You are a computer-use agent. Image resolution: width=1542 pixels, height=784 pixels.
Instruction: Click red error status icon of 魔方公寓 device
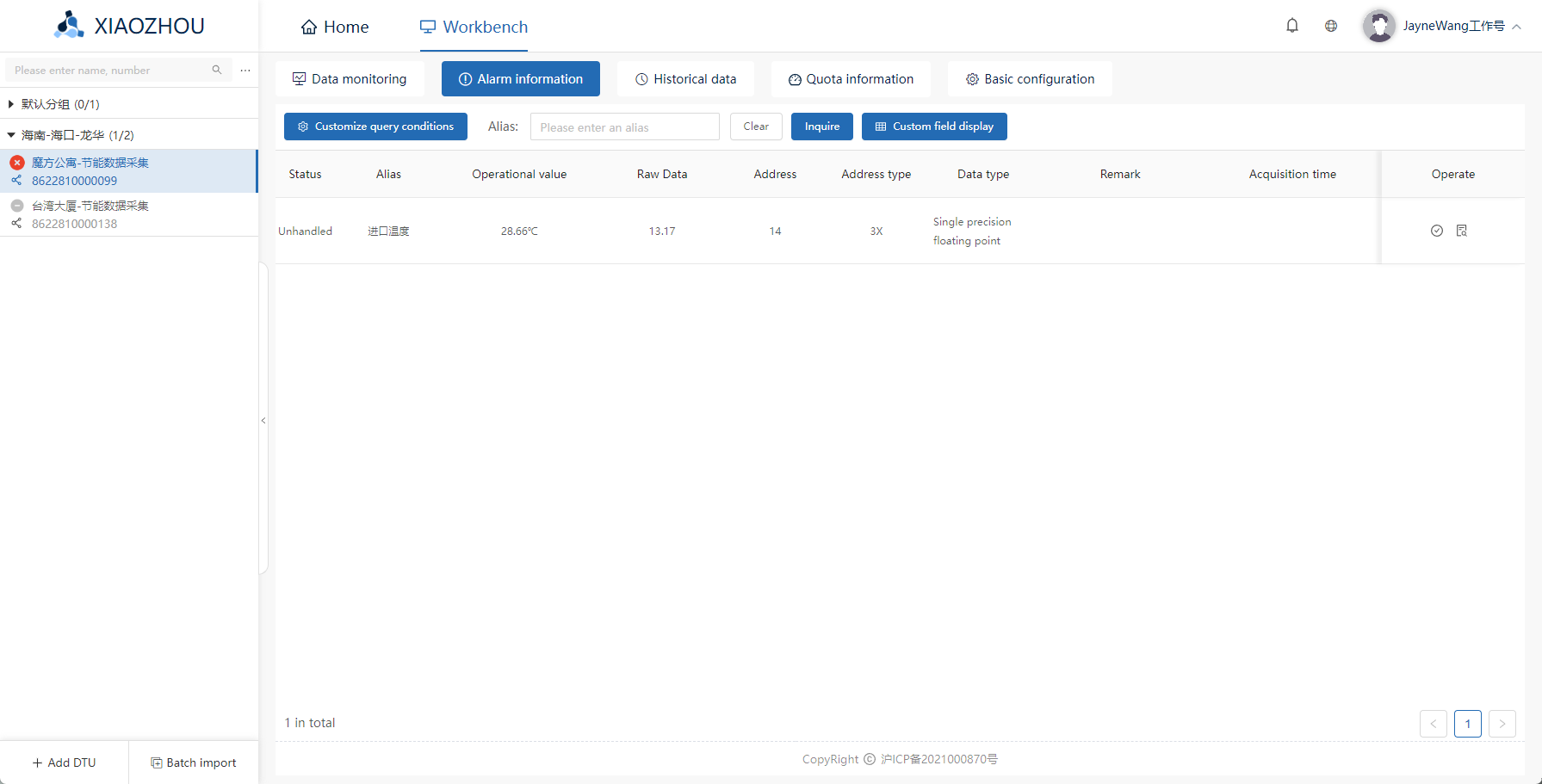(17, 163)
